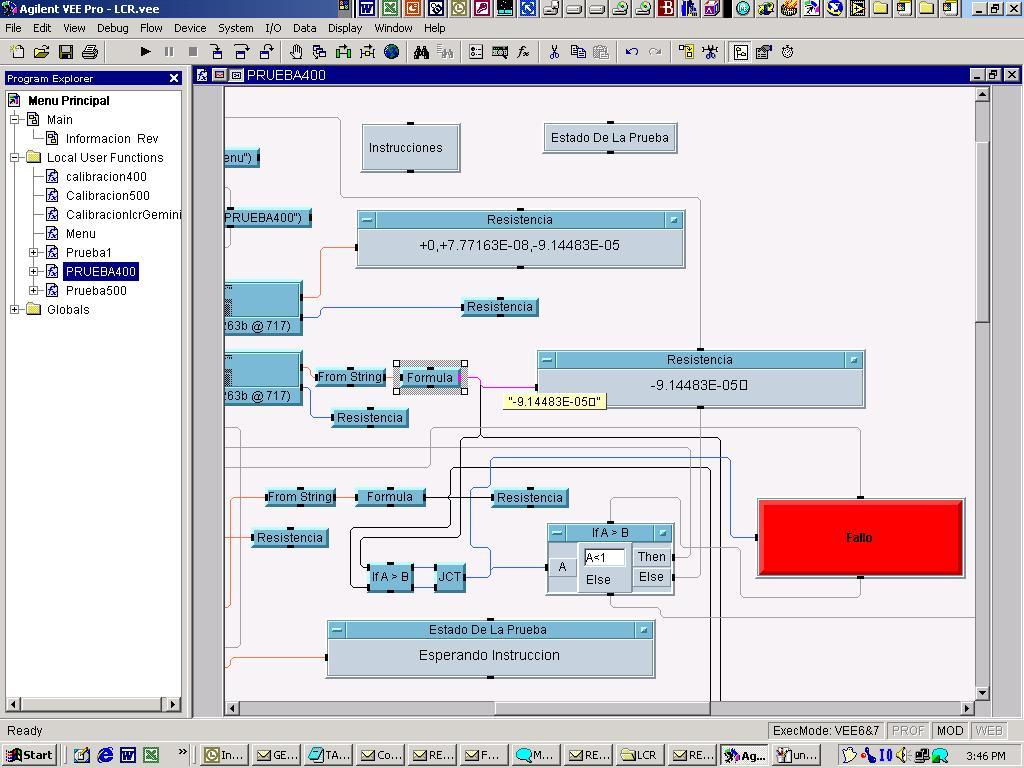Collapse the Local User Functions folder
This screenshot has width=1024, height=768.
tap(15, 158)
